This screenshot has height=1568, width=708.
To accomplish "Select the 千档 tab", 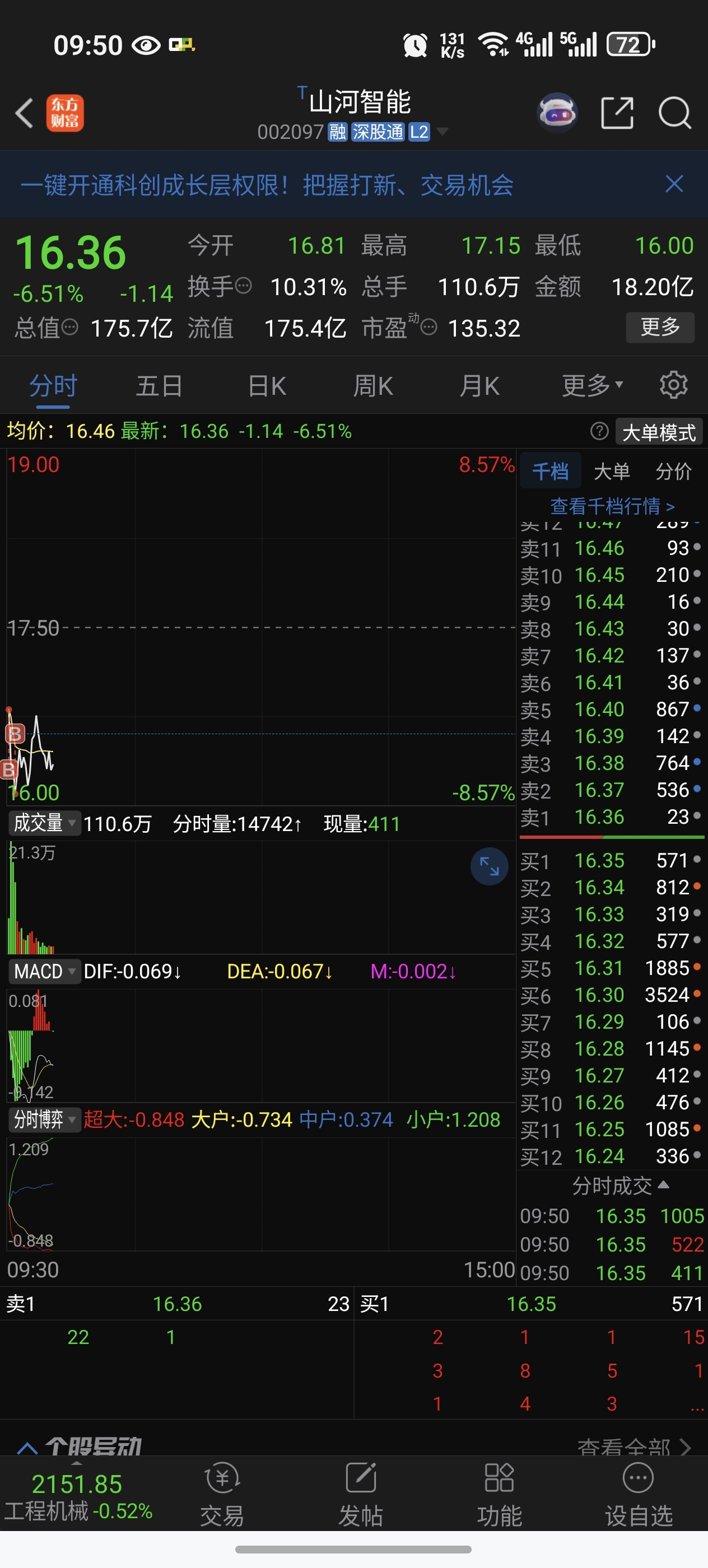I will click(551, 471).
